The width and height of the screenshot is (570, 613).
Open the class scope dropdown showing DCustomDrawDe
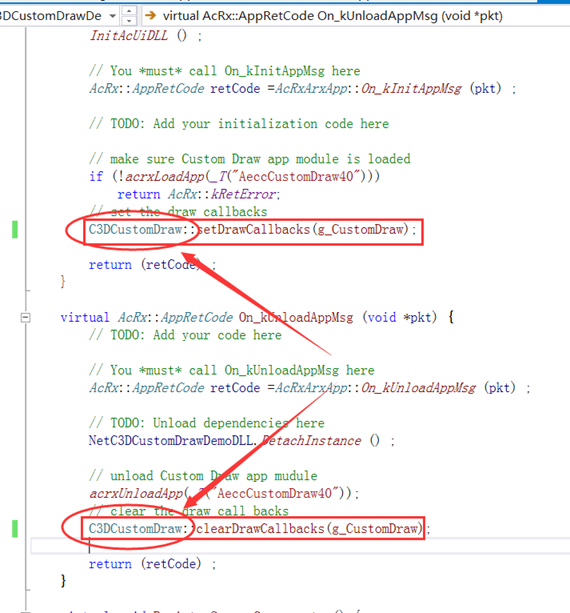(x=59, y=16)
